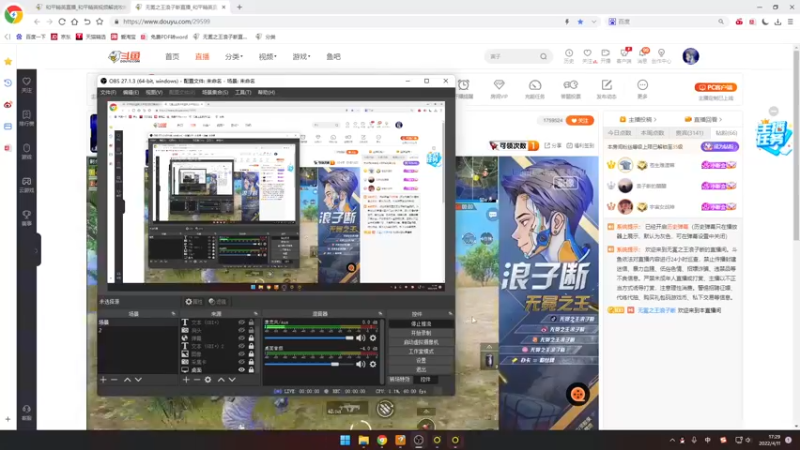Open Windows Start menu on taskbar
This screenshot has width=800, height=450.
[345, 440]
